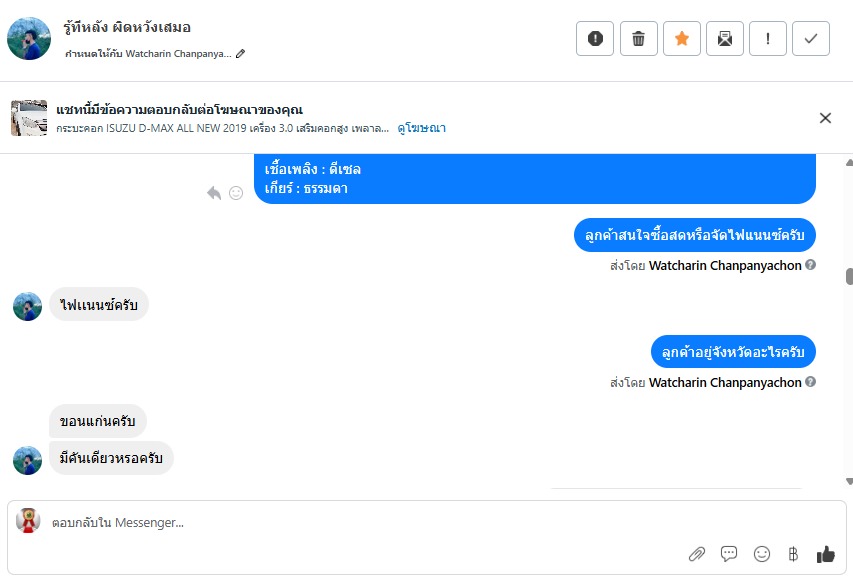The image size is (853, 580).
Task: Mark conversation as spam
Action: click(x=595, y=39)
